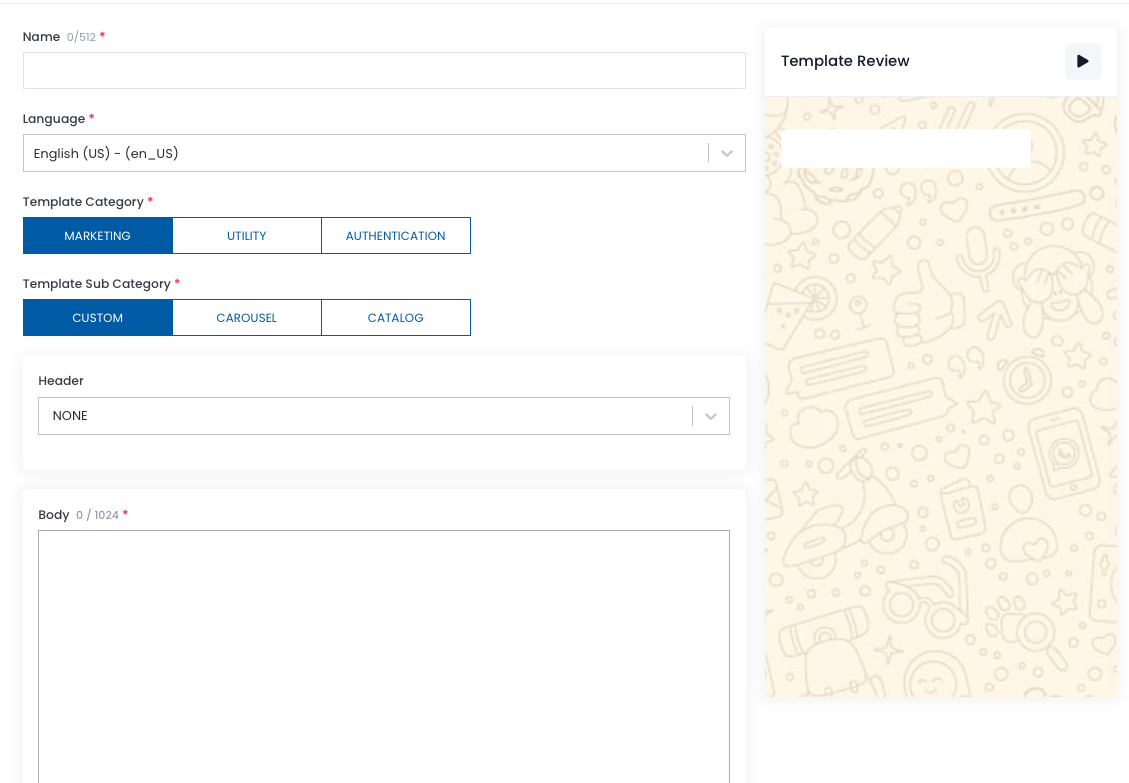Click inside the Body text area
Image resolution: width=1129 pixels, height=783 pixels.
coord(384,656)
